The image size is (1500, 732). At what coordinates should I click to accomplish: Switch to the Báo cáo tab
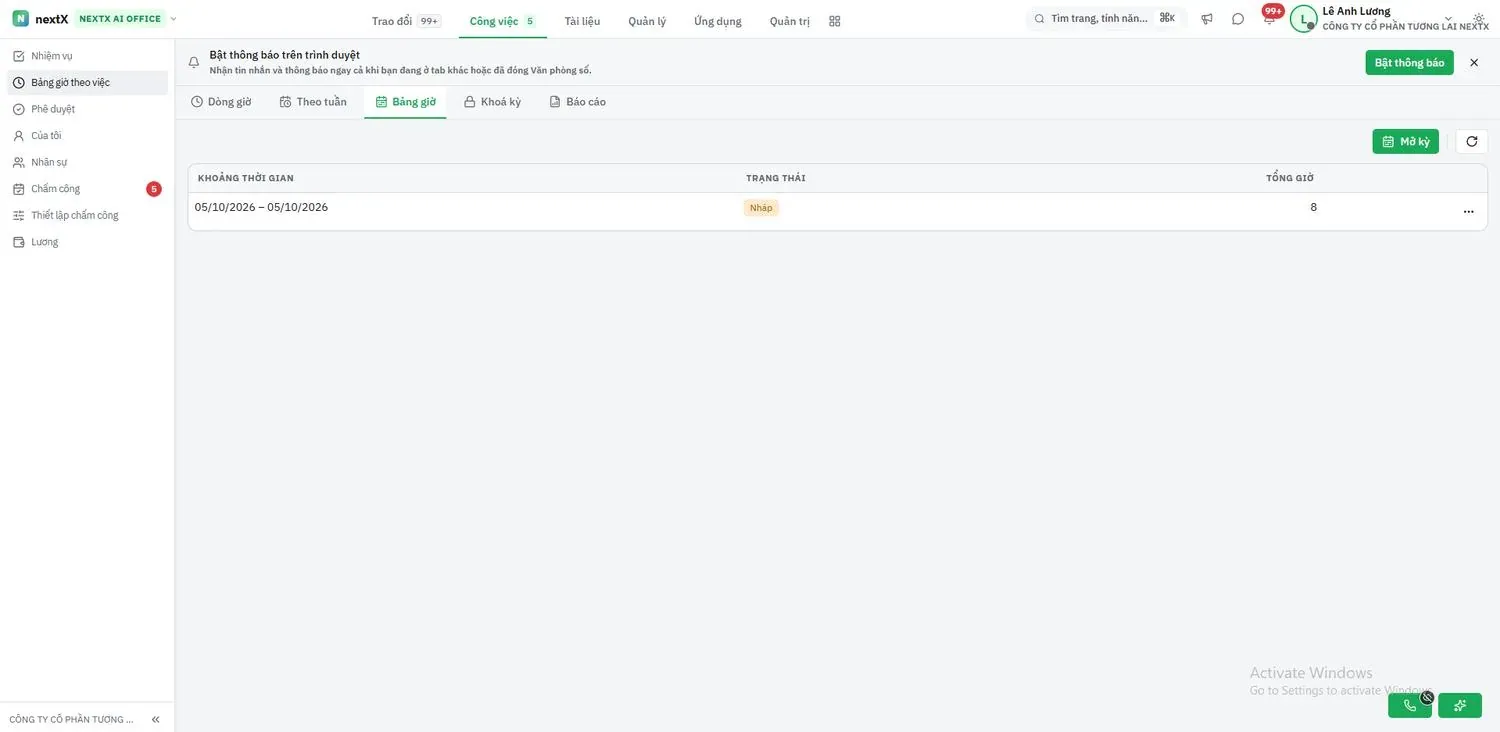coord(577,102)
